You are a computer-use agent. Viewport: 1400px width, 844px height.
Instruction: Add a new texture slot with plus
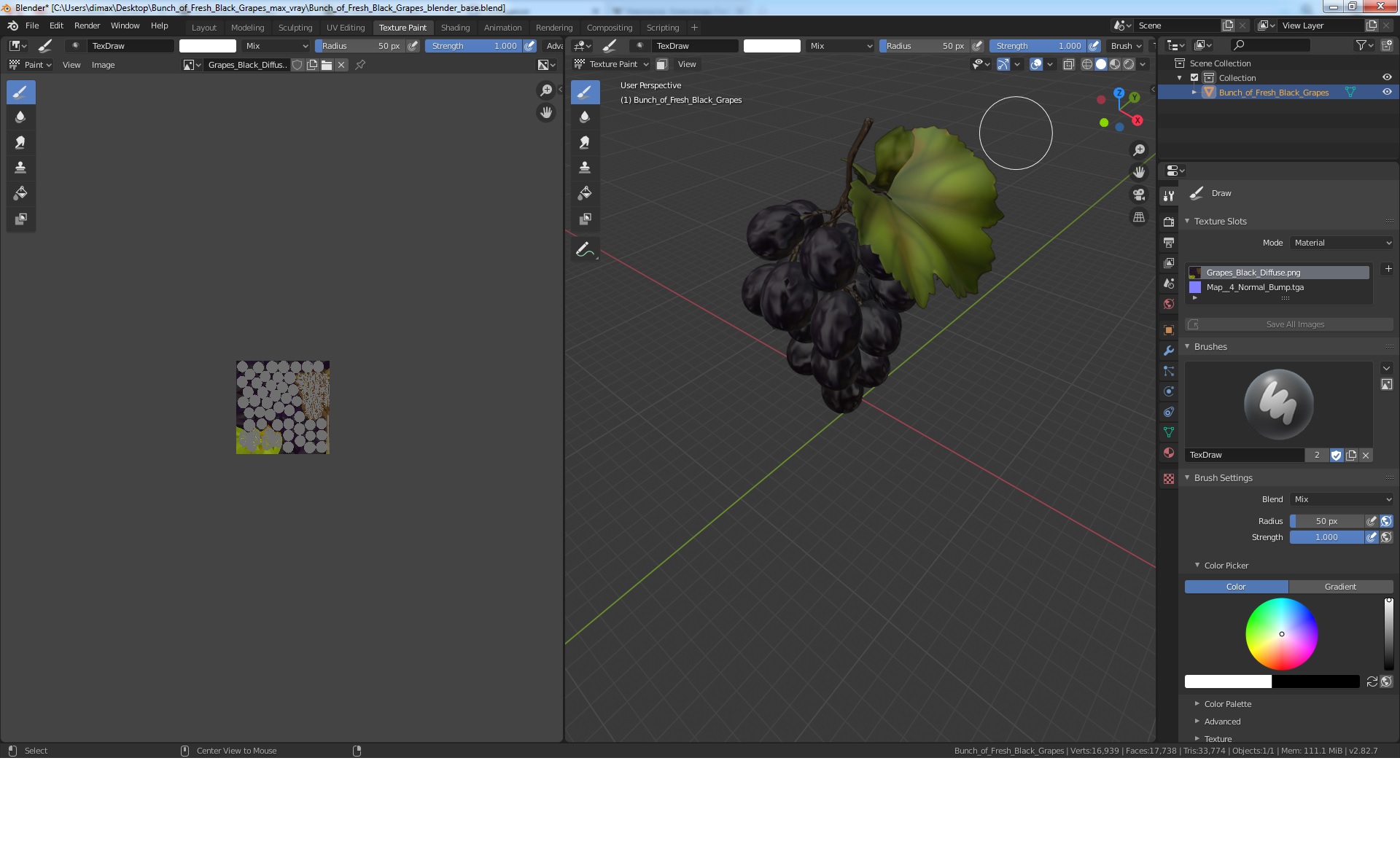(1388, 269)
